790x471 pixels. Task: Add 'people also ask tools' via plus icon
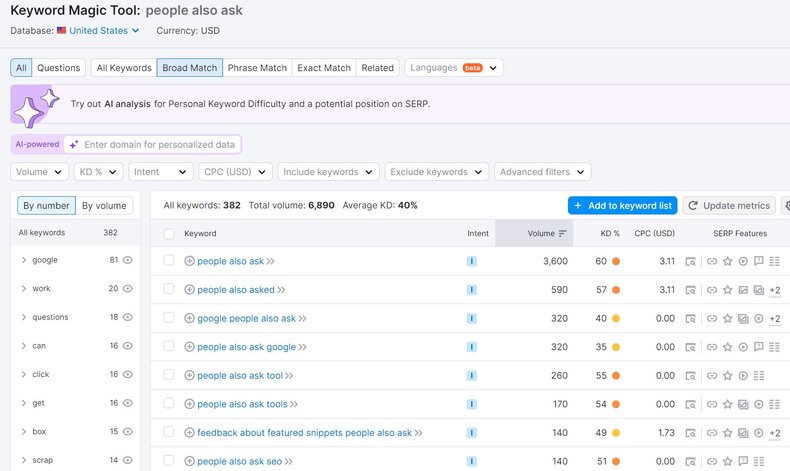[x=189, y=404]
